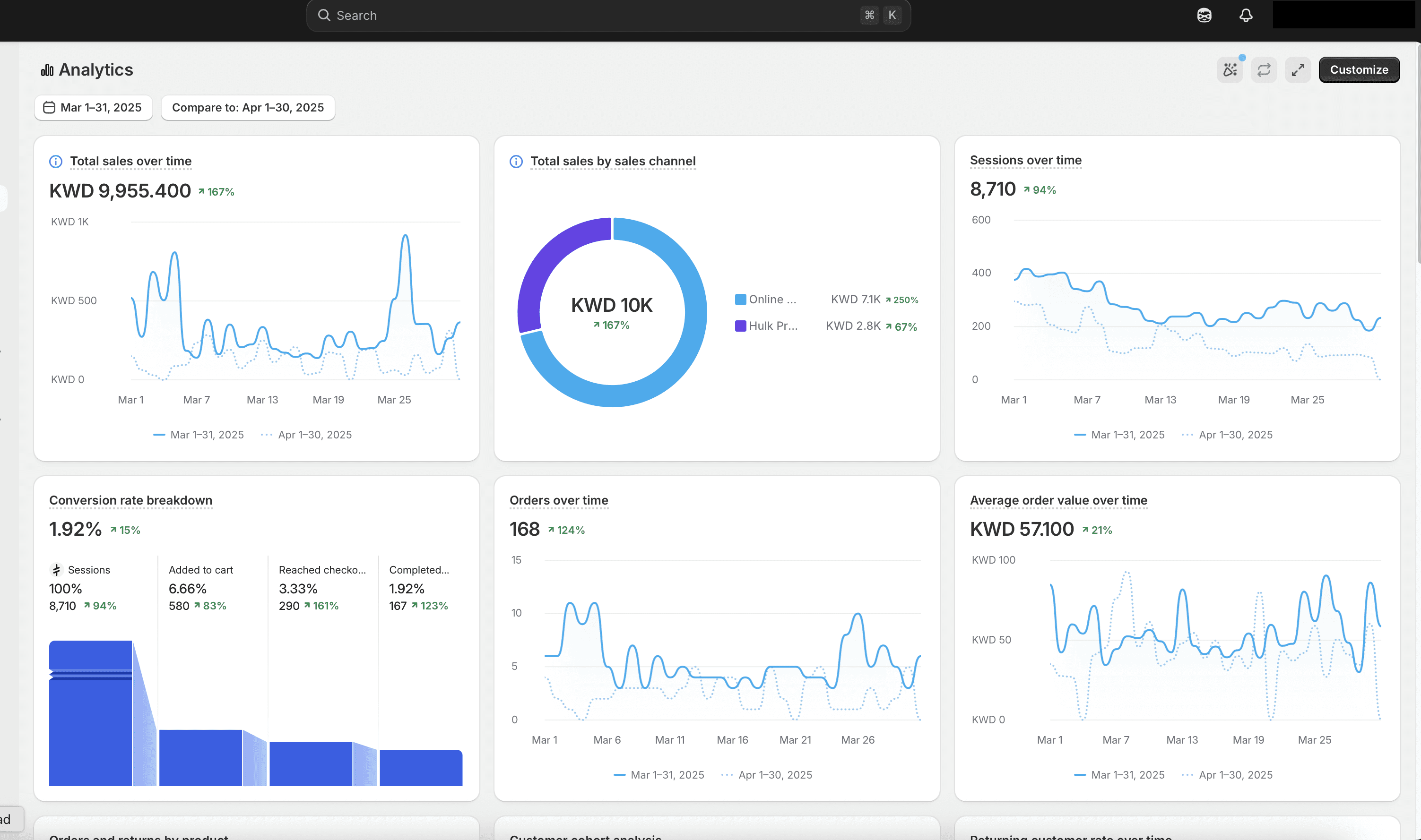Open the Sessions over time report title

[x=1025, y=160]
